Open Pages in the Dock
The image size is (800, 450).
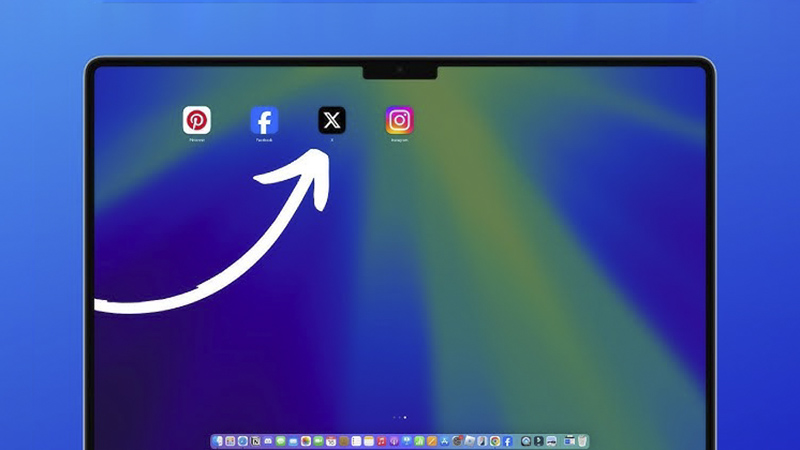(x=432, y=441)
